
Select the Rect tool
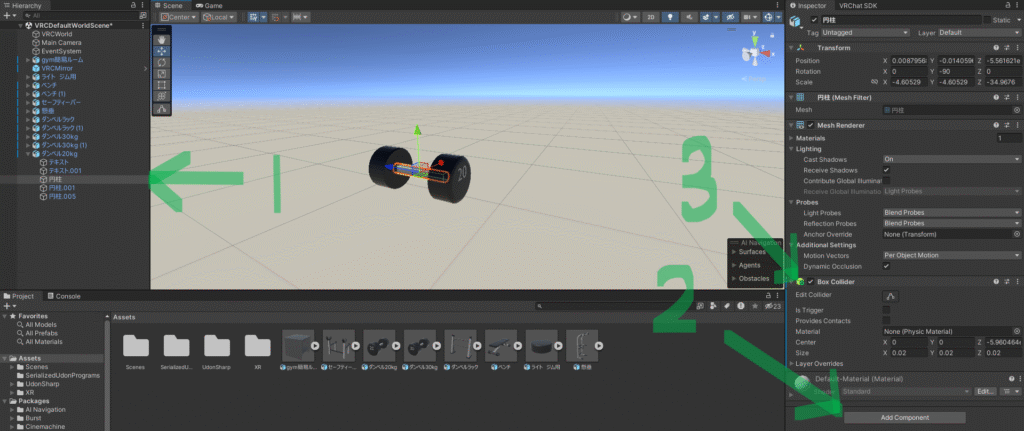pos(162,84)
